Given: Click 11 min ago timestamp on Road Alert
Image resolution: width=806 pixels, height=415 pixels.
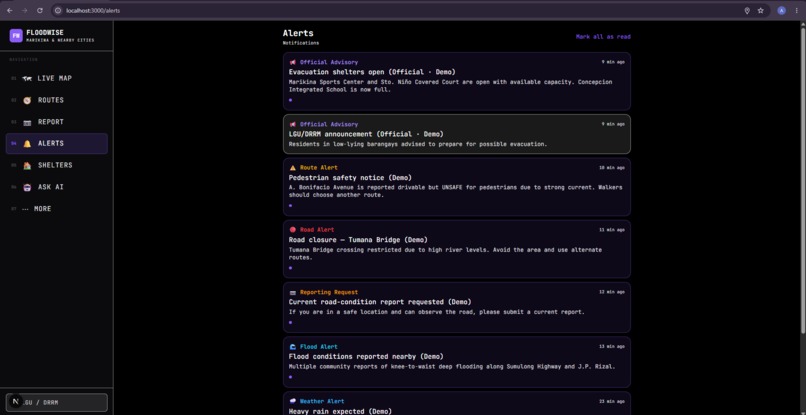Looking at the screenshot, I should pyautogui.click(x=612, y=230).
